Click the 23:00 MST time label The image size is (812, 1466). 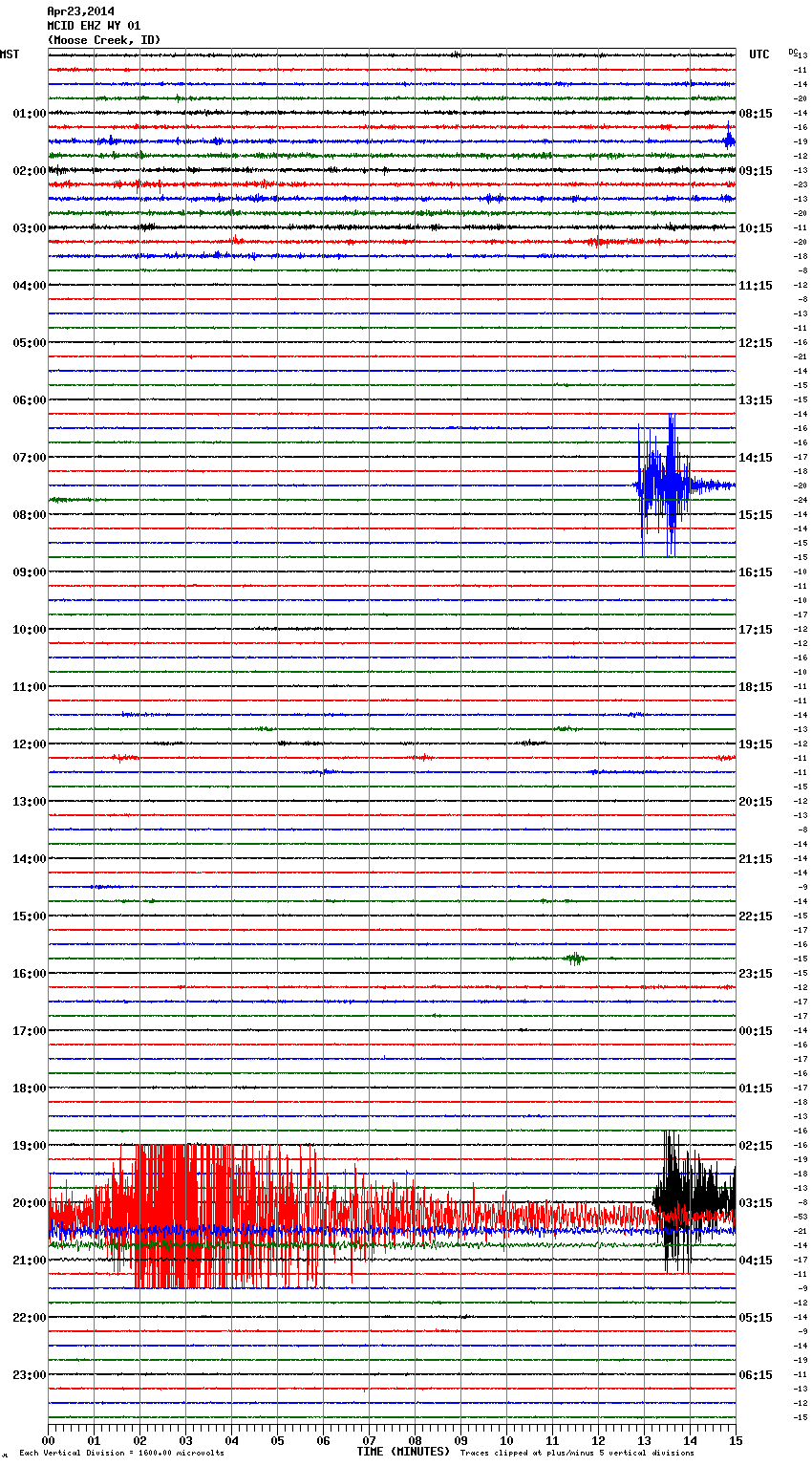(x=30, y=1375)
